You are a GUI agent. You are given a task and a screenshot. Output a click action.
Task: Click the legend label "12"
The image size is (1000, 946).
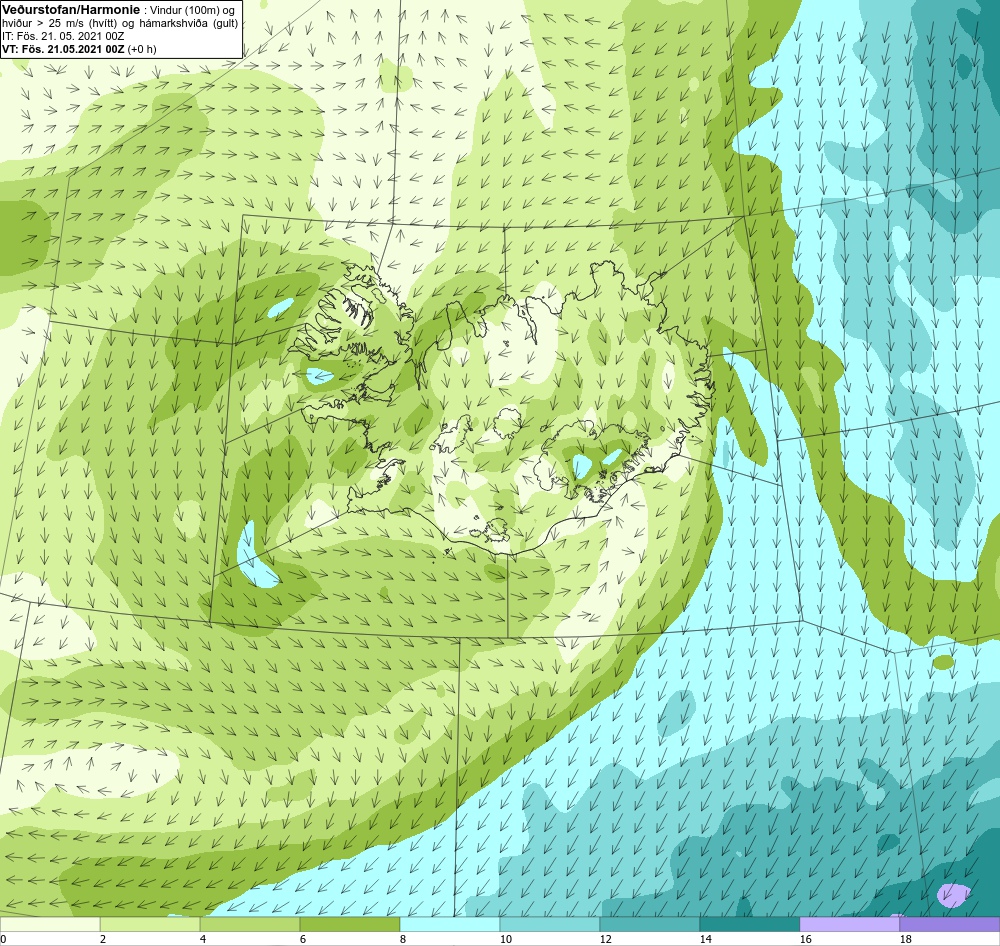point(605,939)
